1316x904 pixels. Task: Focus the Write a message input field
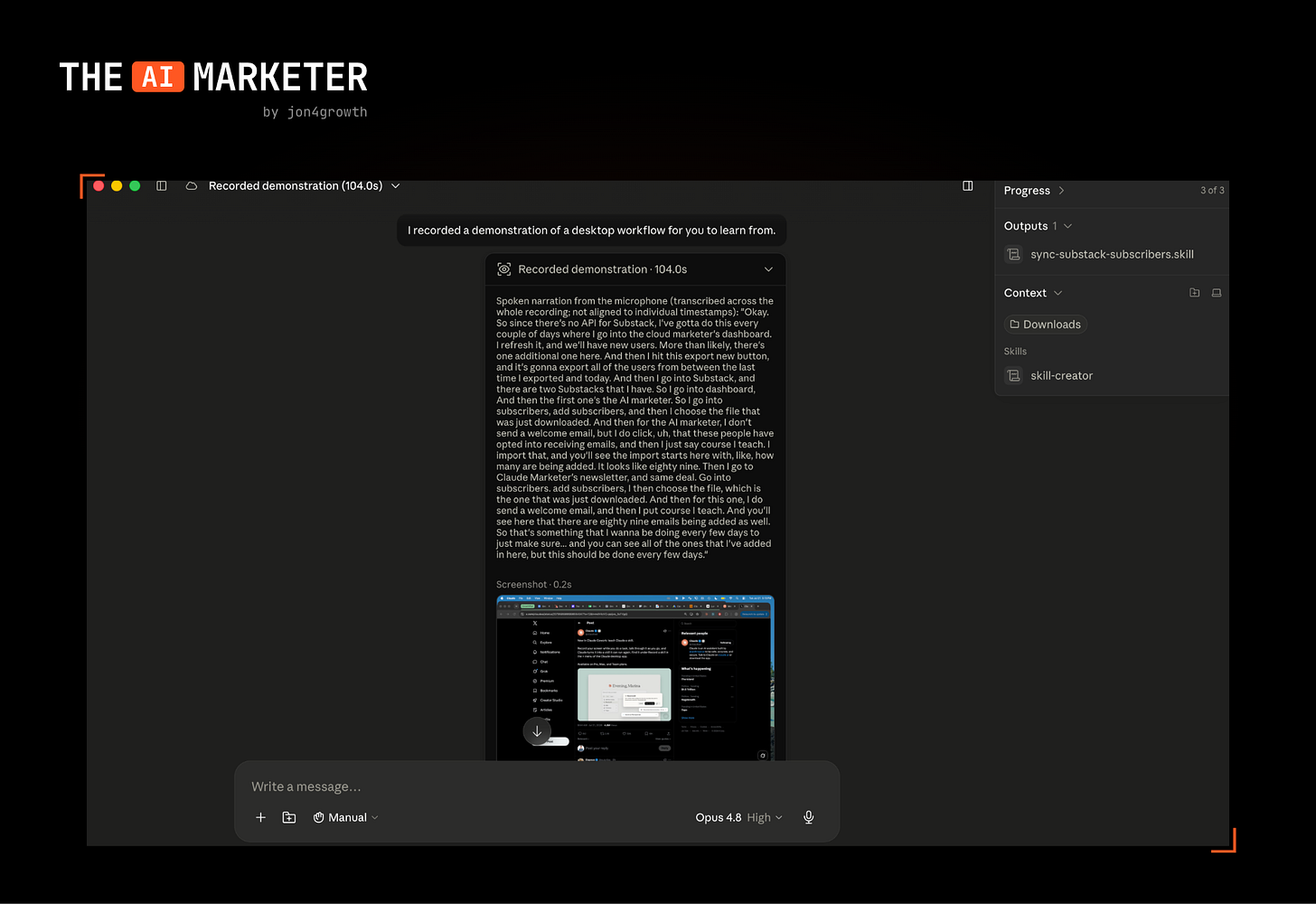point(537,786)
